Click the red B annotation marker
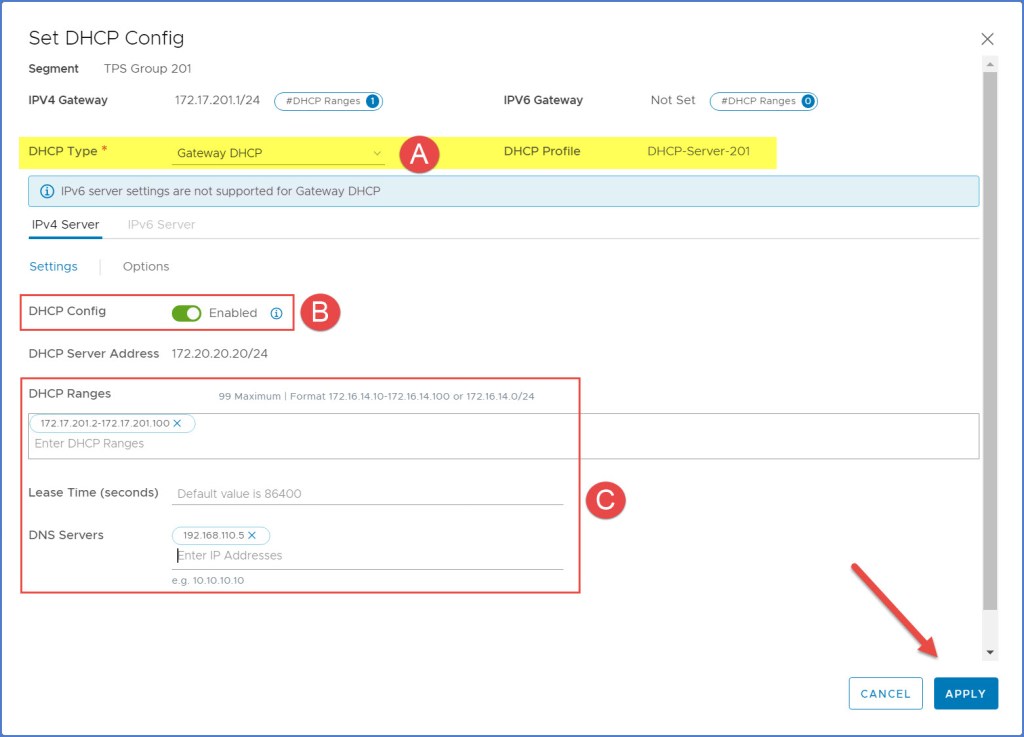This screenshot has width=1024, height=737. [320, 312]
